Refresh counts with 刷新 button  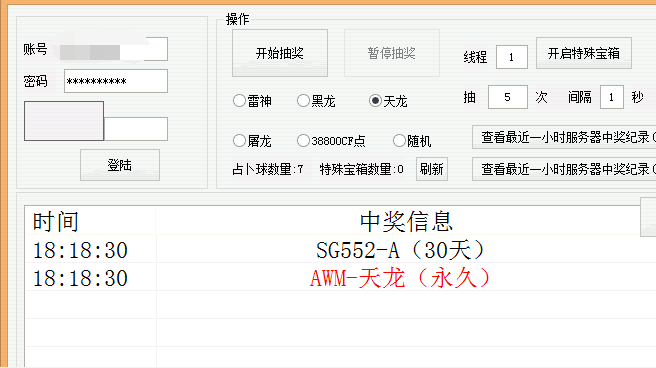[432, 169]
